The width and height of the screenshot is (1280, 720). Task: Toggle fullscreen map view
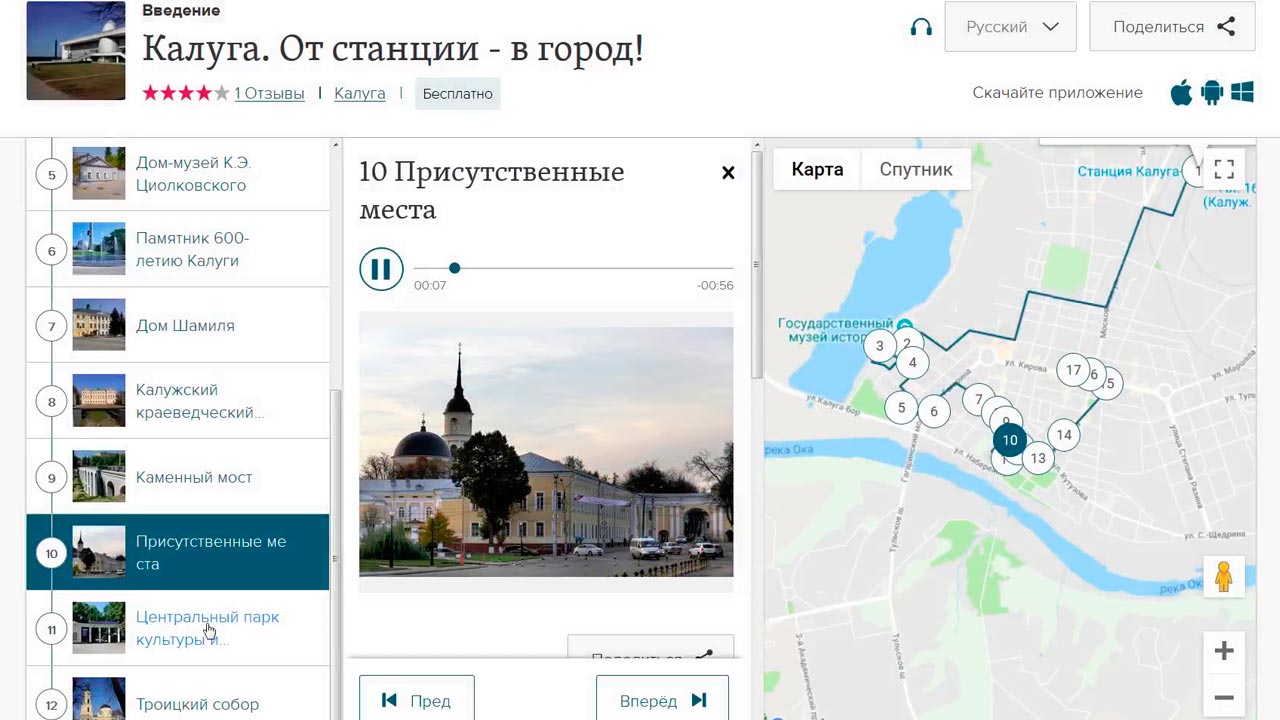pyautogui.click(x=1224, y=169)
